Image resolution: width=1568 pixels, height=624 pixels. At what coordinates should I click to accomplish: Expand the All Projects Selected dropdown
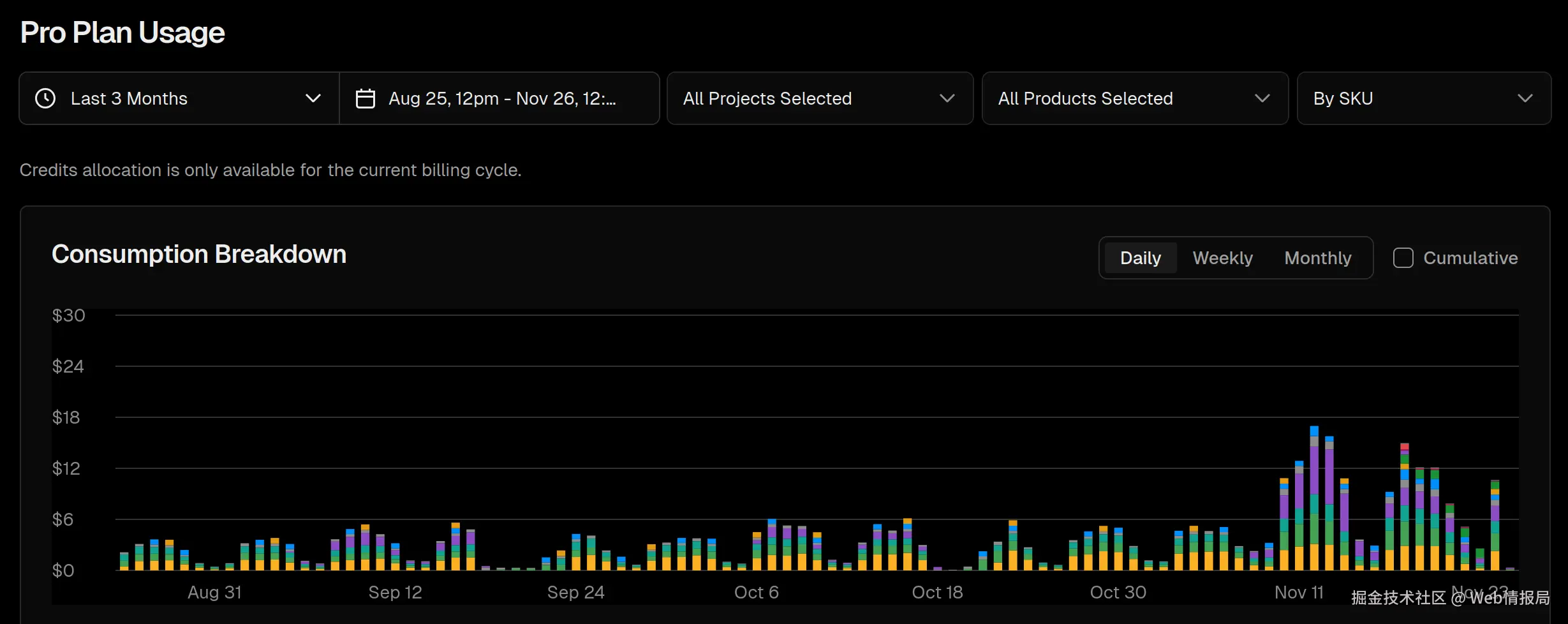click(x=820, y=98)
